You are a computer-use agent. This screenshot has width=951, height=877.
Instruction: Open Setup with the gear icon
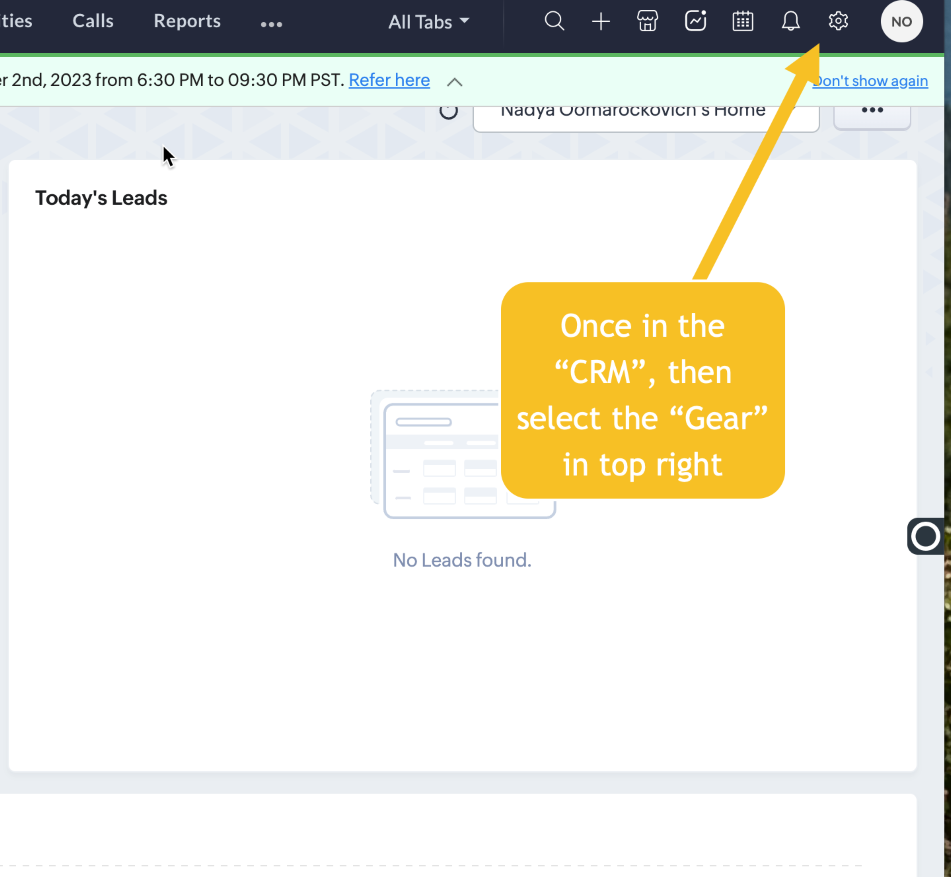(x=838, y=21)
